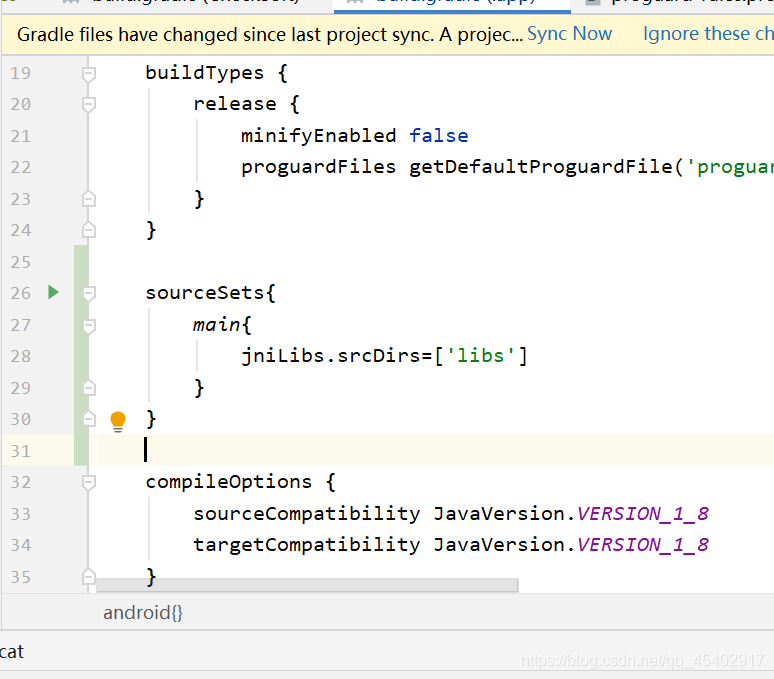The height and width of the screenshot is (679, 774).
Task: Click fold end marker on line 30
Action: [x=89, y=419]
